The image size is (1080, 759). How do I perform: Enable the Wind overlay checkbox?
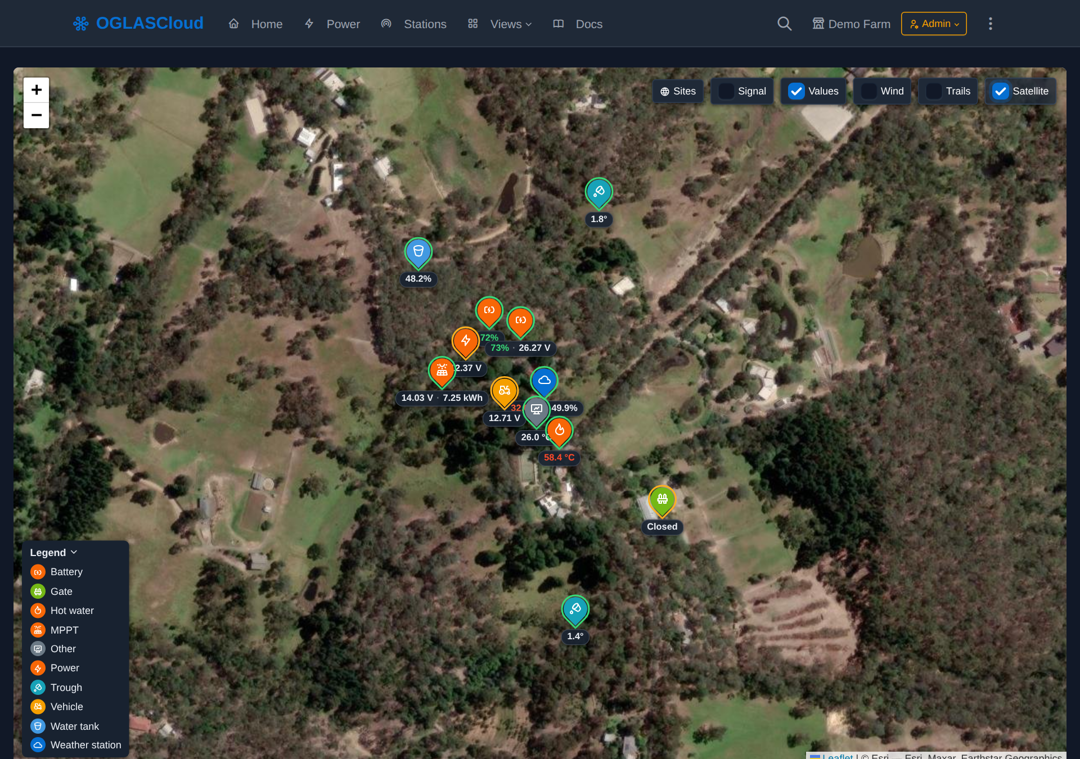(x=869, y=91)
